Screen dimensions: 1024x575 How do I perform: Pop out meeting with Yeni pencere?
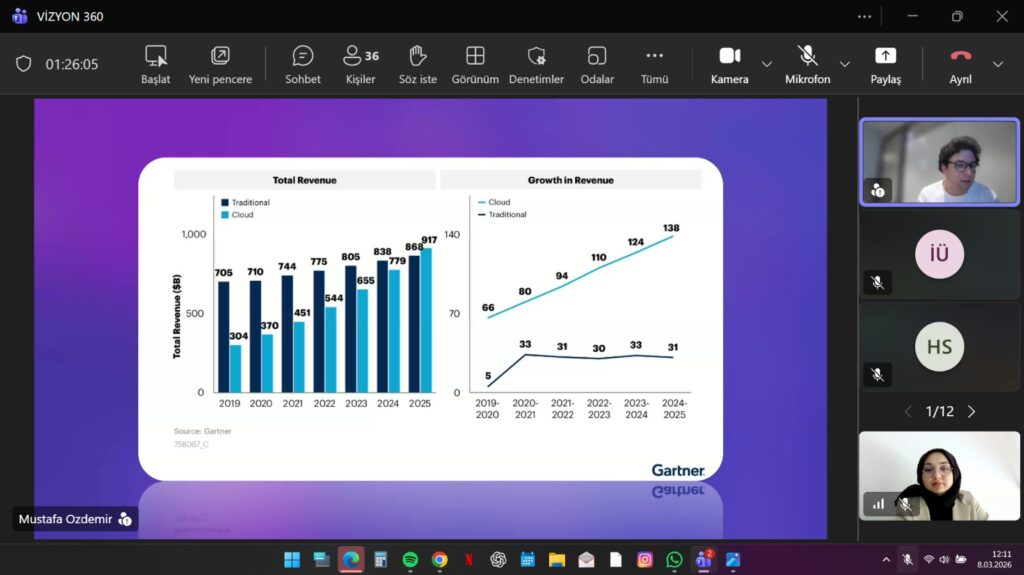coord(220,64)
